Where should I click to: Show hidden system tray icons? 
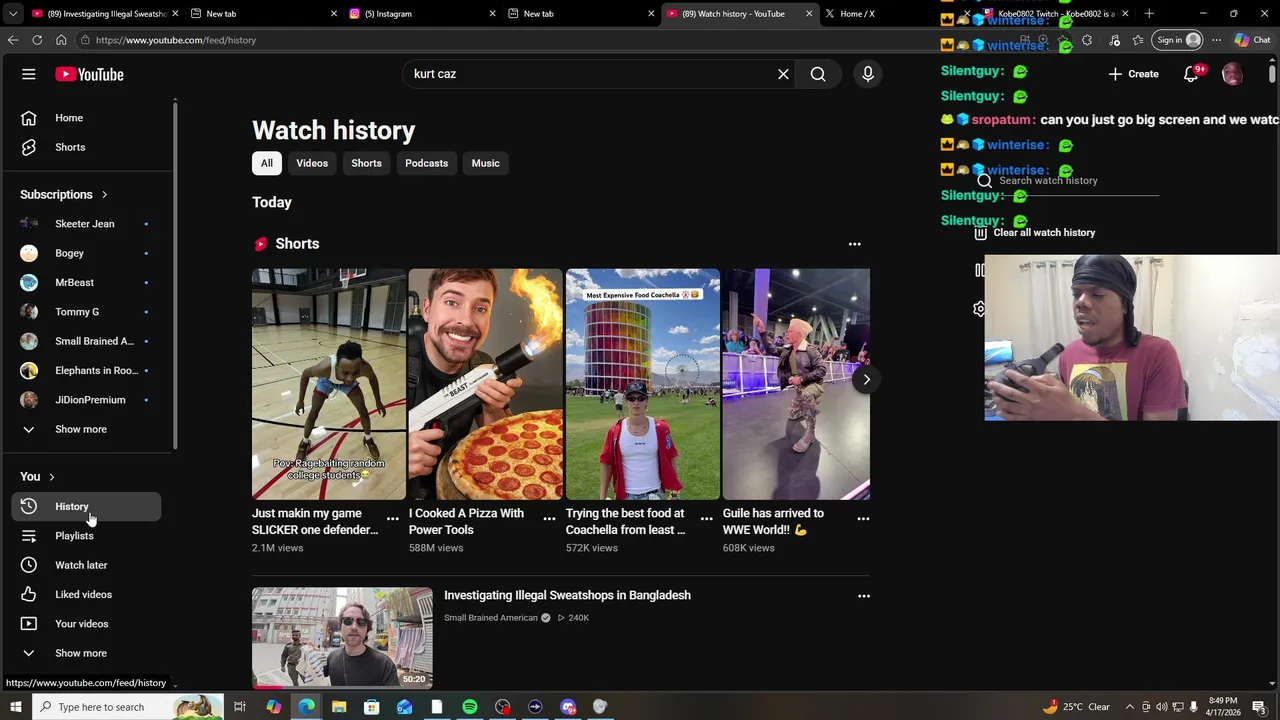tap(1130, 707)
